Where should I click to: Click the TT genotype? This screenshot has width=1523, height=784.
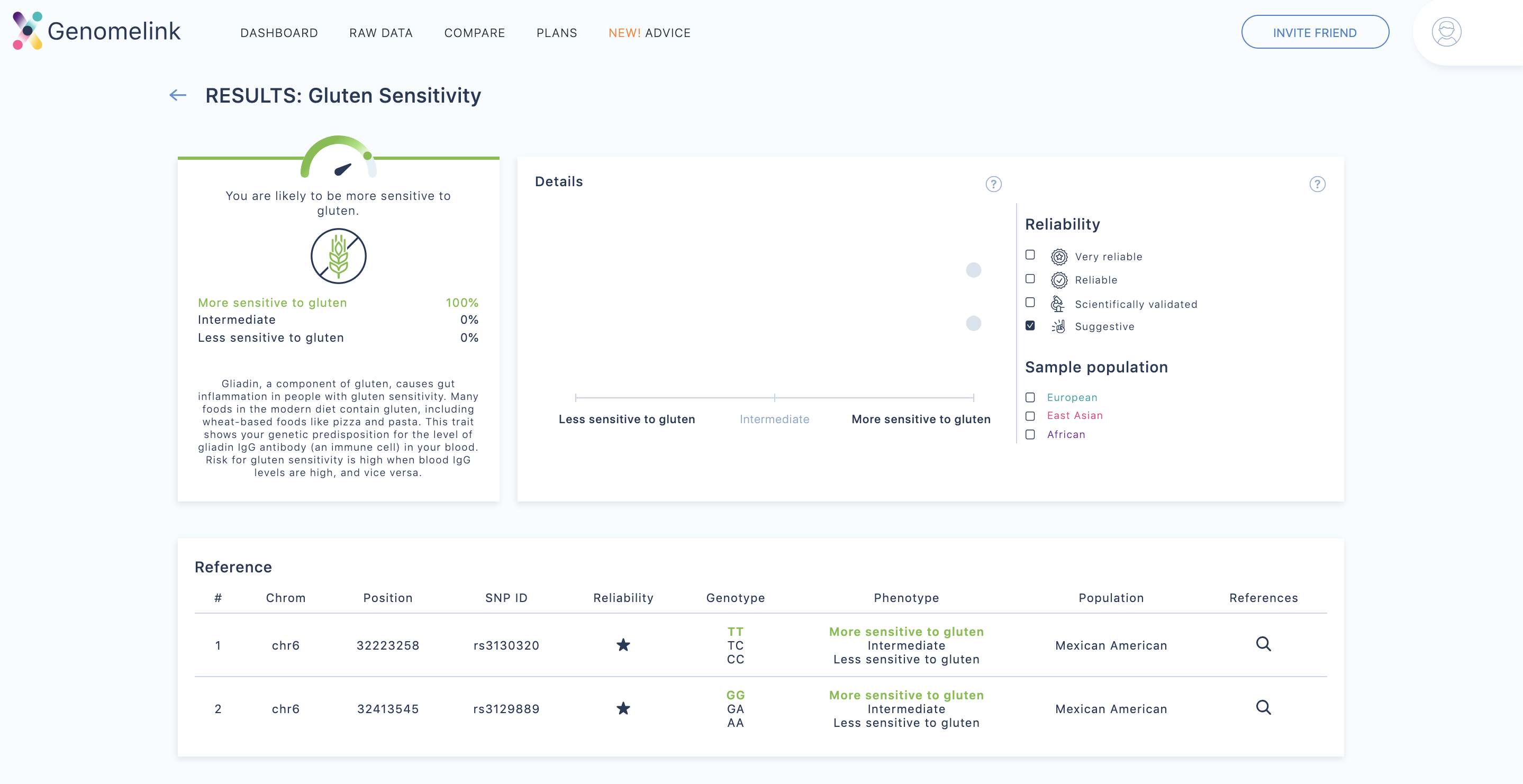[x=735, y=632]
